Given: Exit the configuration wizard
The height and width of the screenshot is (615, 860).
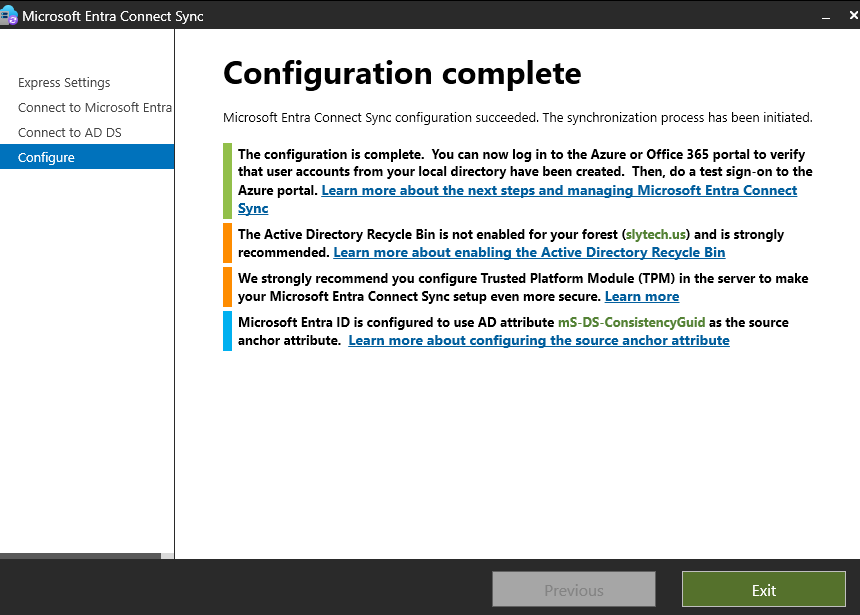Looking at the screenshot, I should (x=763, y=589).
